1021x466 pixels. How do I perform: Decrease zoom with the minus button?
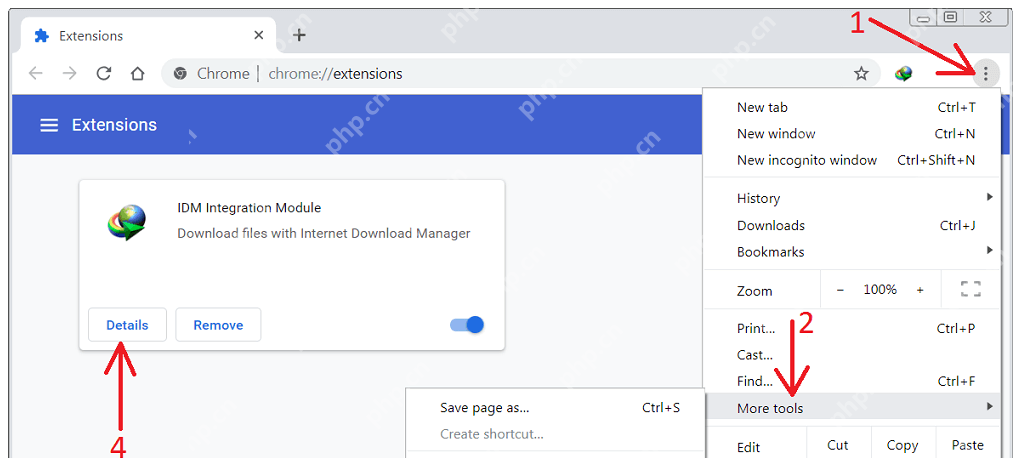coord(840,290)
